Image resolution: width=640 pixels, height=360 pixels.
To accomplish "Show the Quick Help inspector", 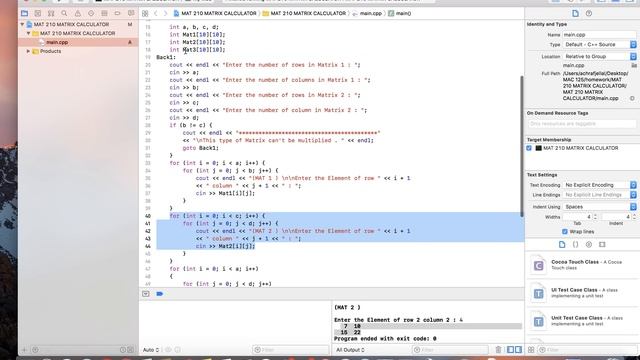I will 589,13.
